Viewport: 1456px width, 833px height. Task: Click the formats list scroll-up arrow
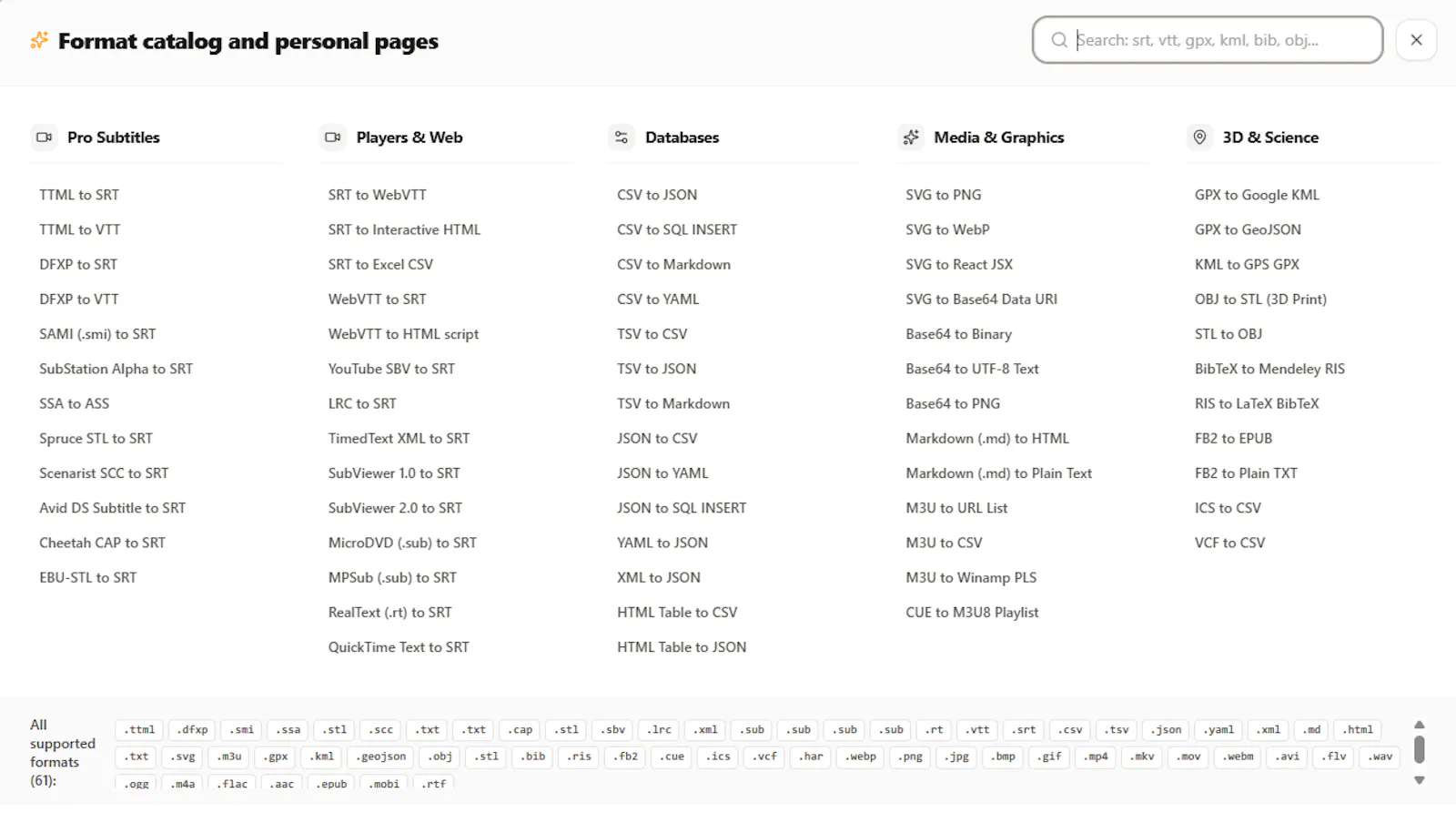pos(1419,725)
